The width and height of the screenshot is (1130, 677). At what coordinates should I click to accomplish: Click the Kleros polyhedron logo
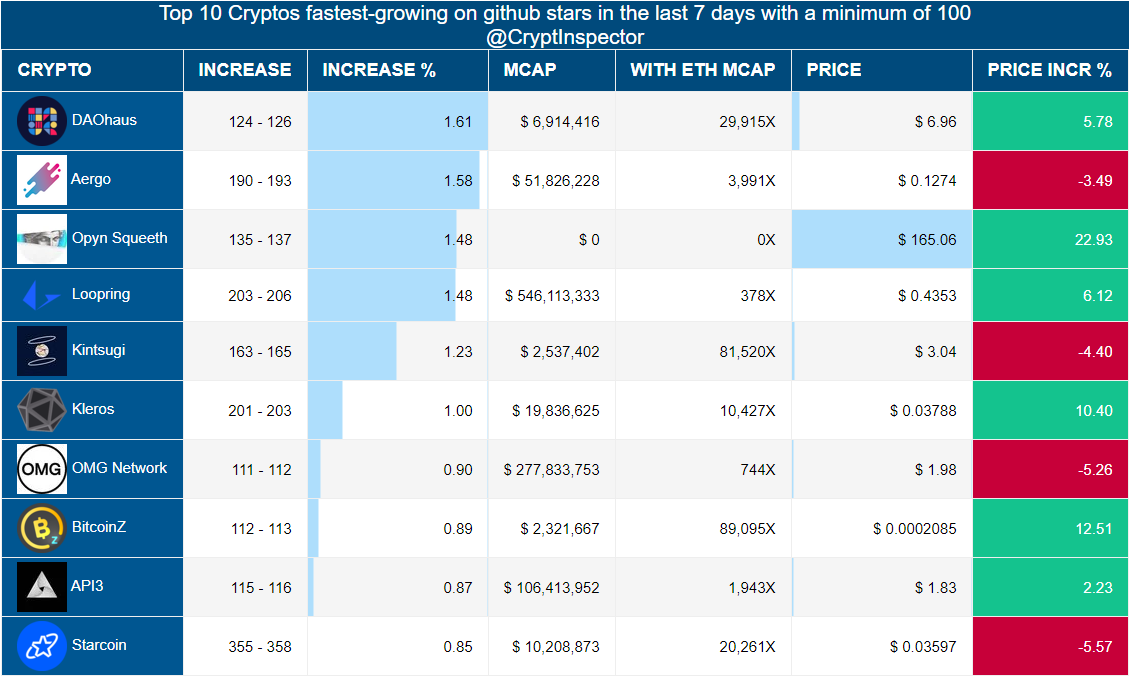click(x=42, y=410)
